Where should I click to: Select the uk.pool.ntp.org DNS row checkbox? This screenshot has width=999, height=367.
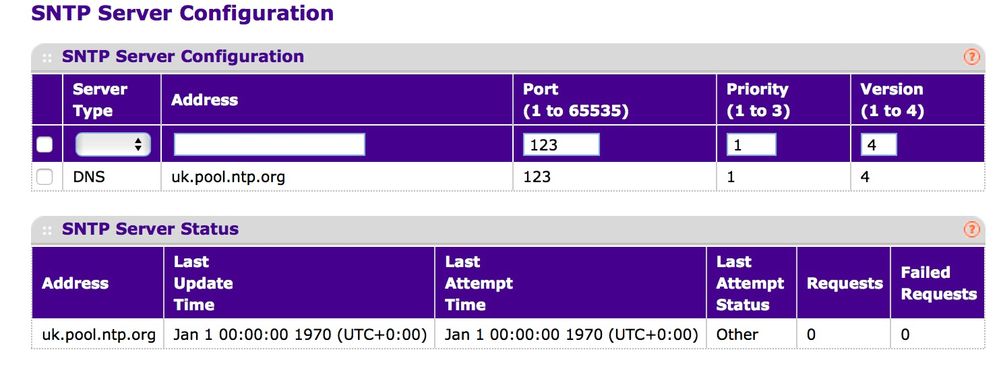pyautogui.click(x=44, y=177)
